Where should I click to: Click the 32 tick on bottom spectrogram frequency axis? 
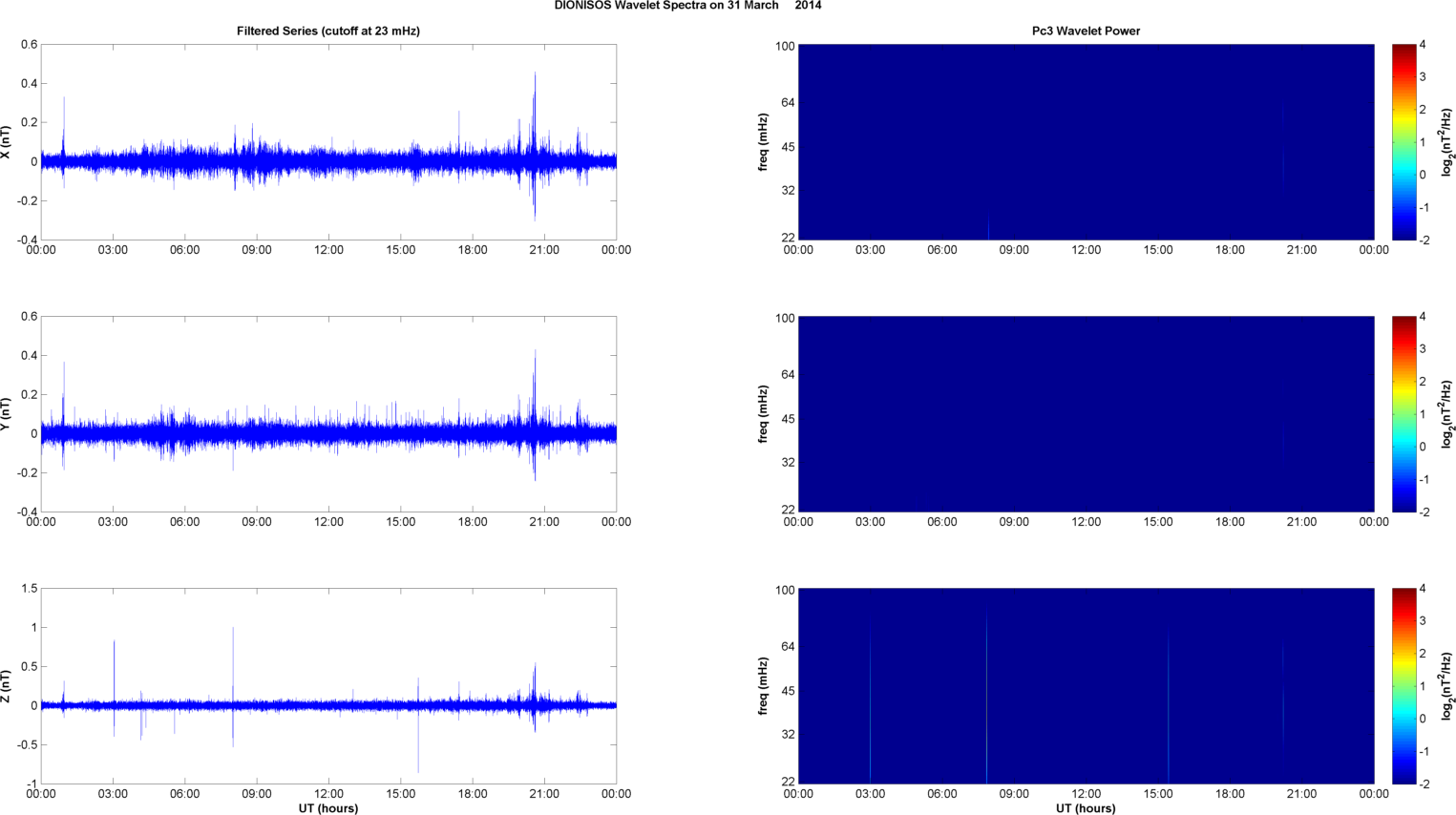[788, 735]
